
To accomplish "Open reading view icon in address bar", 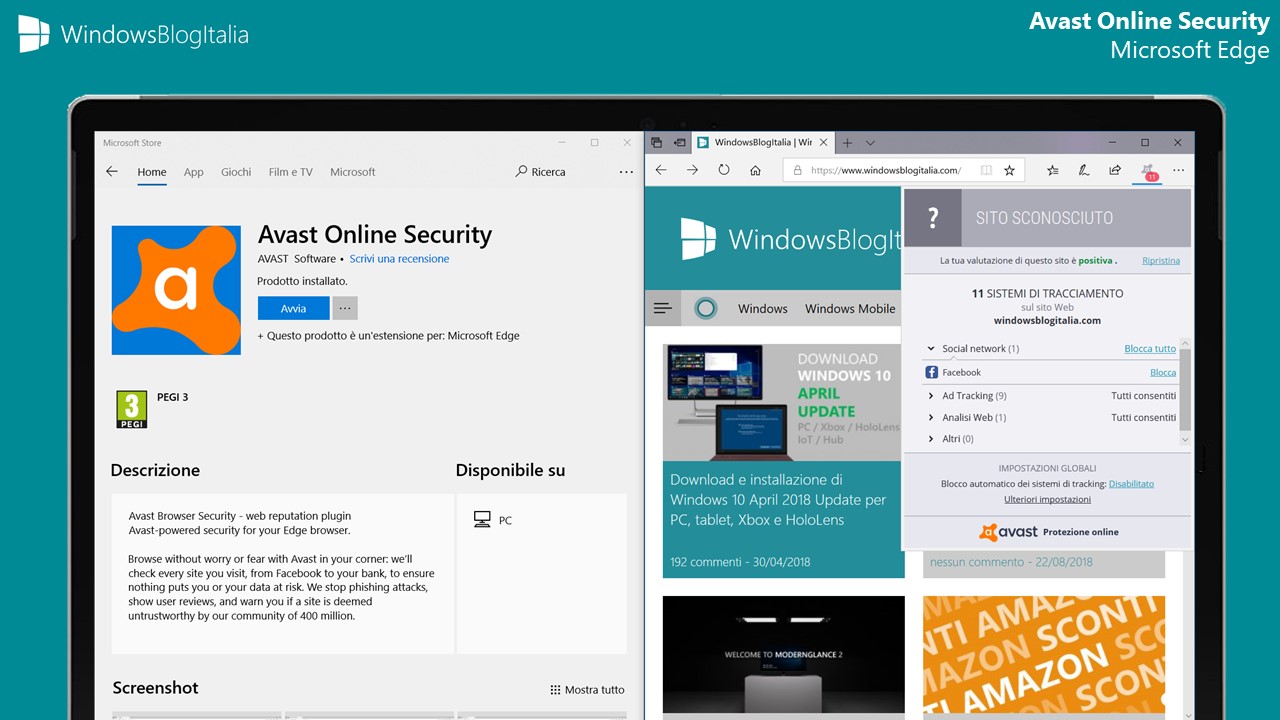I will point(986,171).
